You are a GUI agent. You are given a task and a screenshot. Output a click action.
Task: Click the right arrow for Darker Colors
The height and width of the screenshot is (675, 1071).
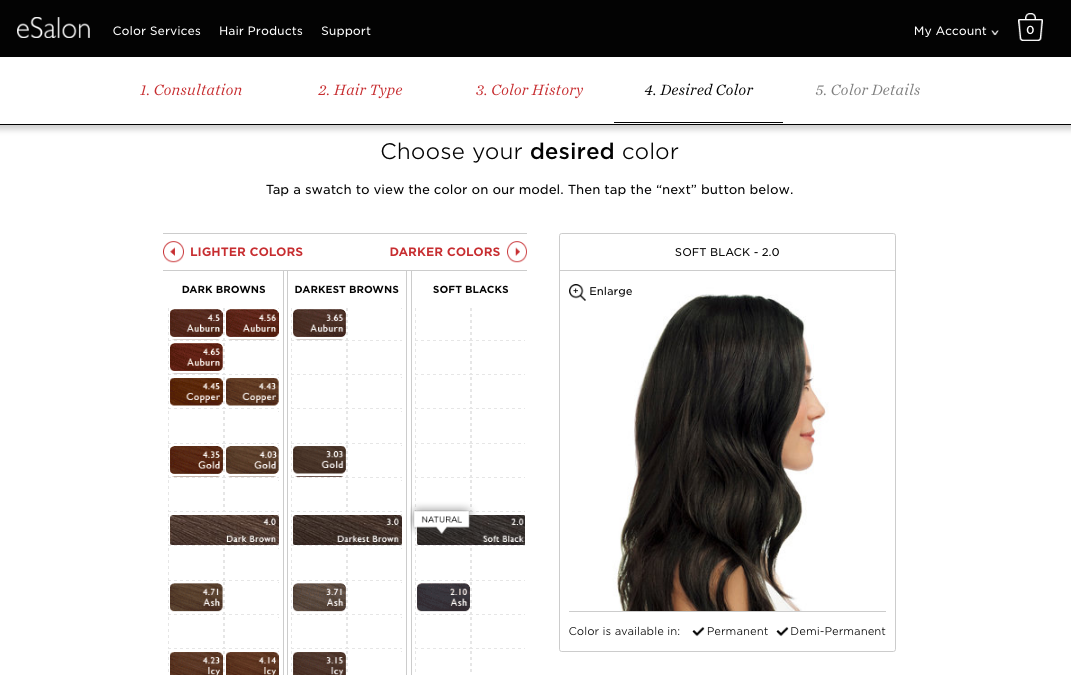coord(517,252)
